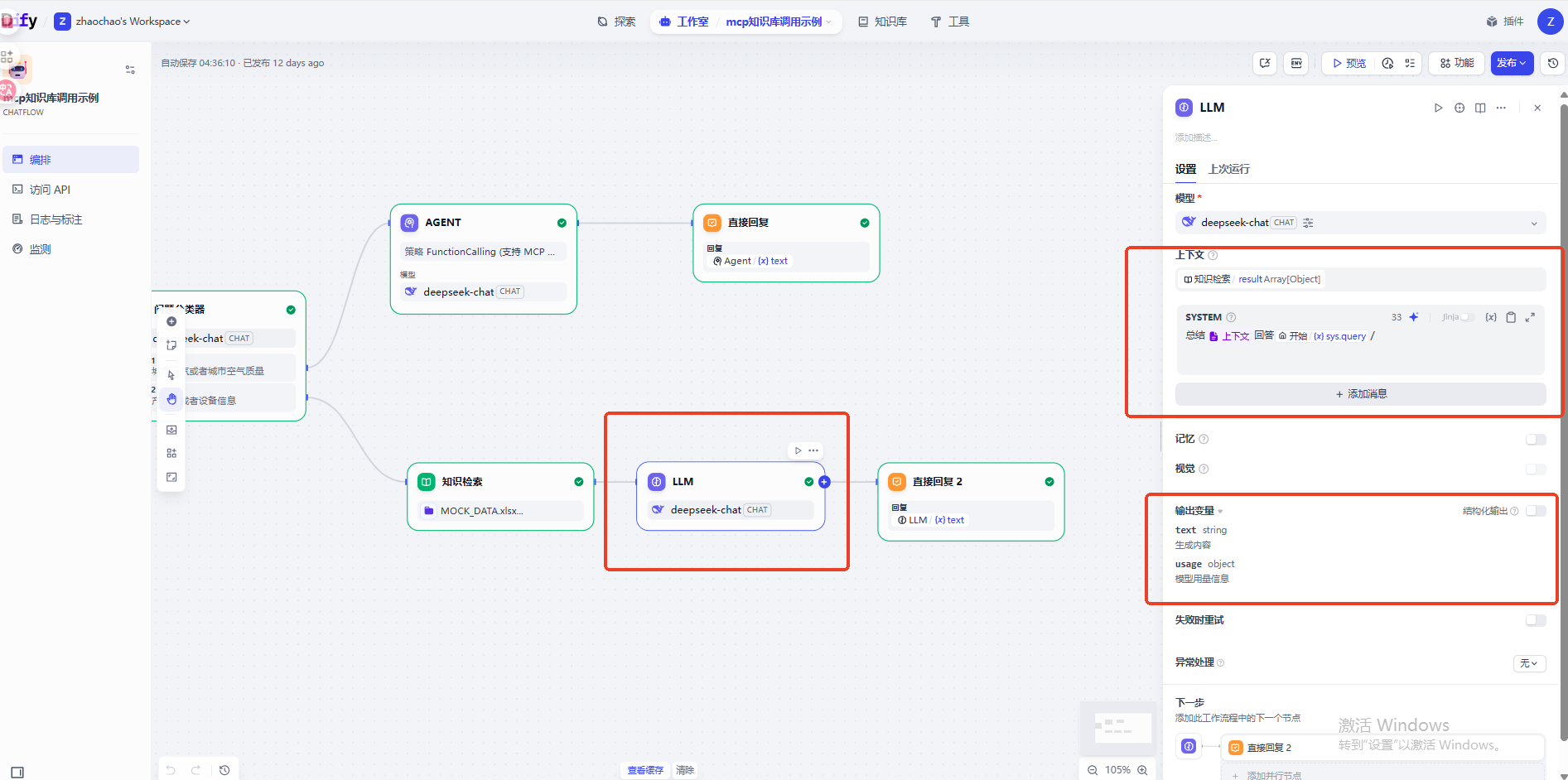Click the 添加描述 description field
1568x780 pixels.
(x=1196, y=137)
